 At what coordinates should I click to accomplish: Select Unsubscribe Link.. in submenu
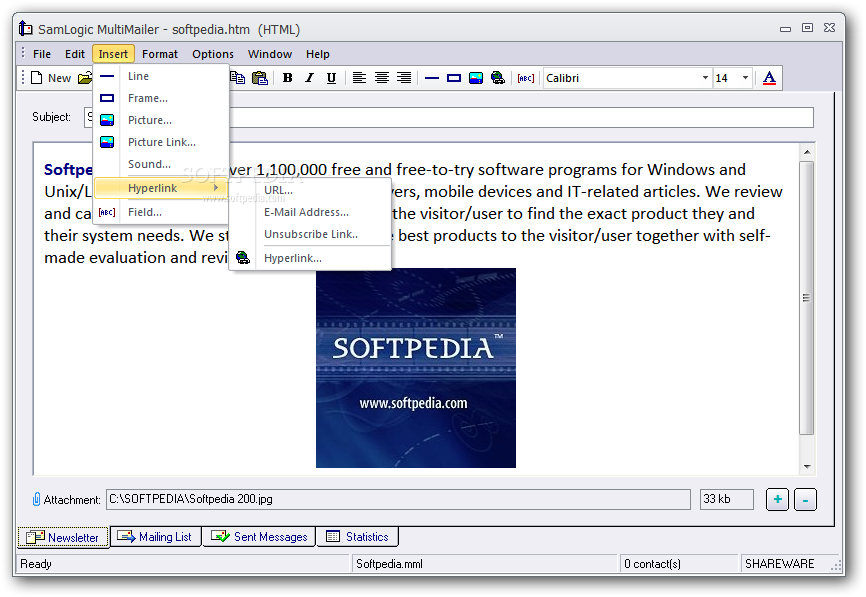(310, 235)
